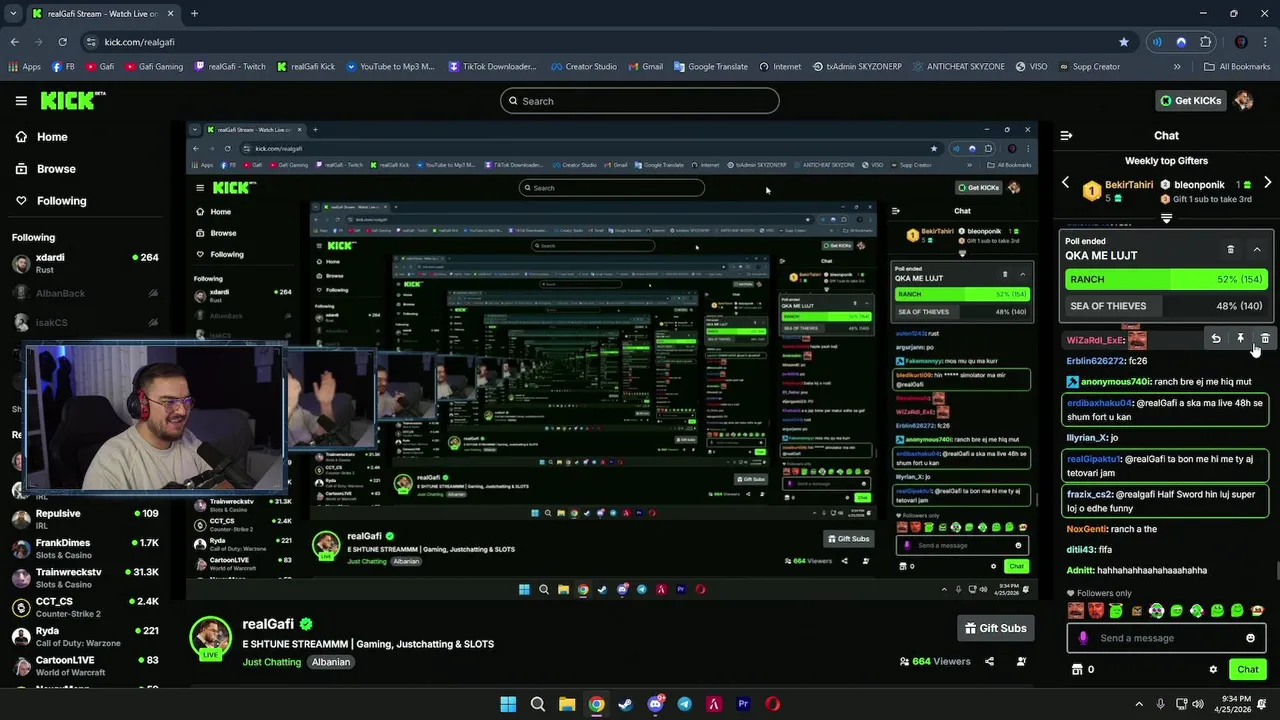Click username NoxGenti in chat
1280x720 pixels.
pos(1087,529)
